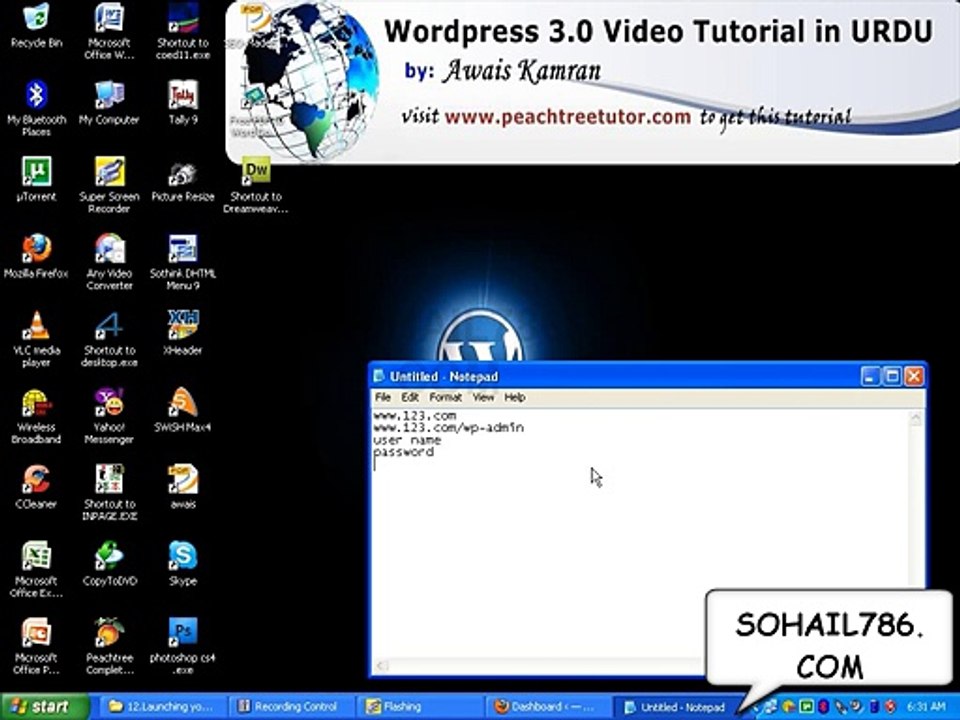The height and width of the screenshot is (720, 960).
Task: Launch the Tally 9 desktop icon
Action: coord(182,102)
